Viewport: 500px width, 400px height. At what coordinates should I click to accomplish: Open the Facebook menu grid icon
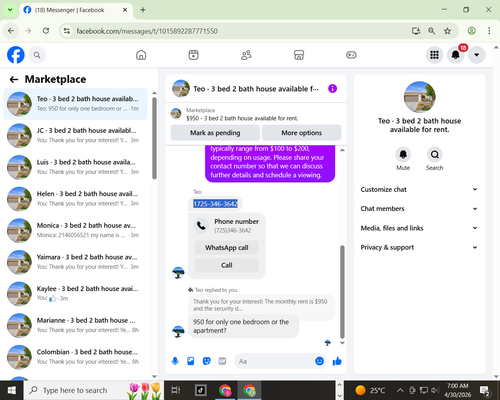point(434,55)
